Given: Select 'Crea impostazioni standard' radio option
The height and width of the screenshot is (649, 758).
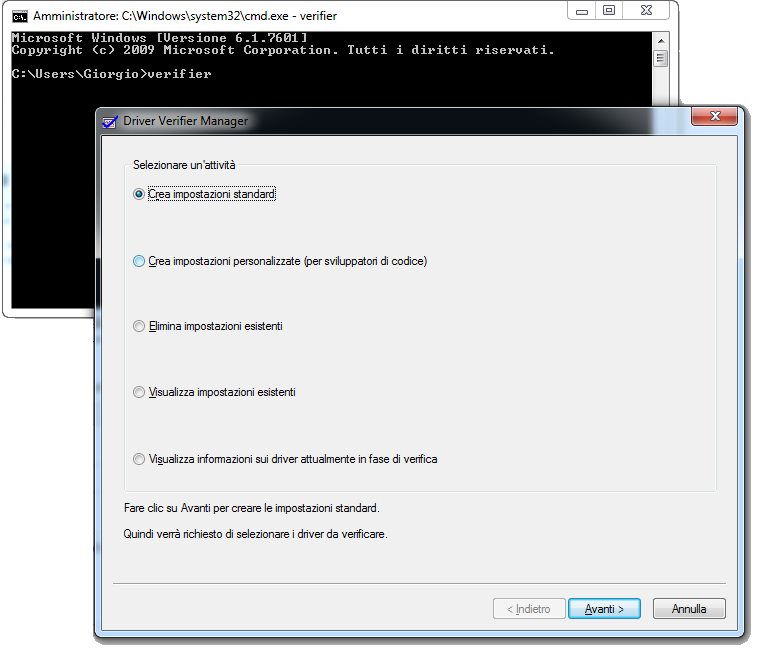Looking at the screenshot, I should pos(139,194).
